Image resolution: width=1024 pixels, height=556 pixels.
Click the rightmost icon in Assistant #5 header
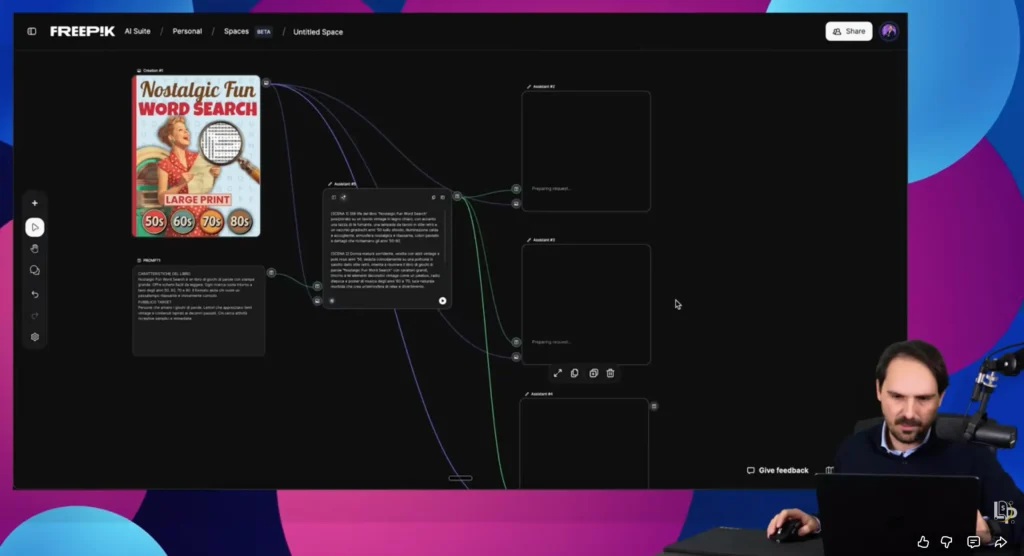(443, 197)
